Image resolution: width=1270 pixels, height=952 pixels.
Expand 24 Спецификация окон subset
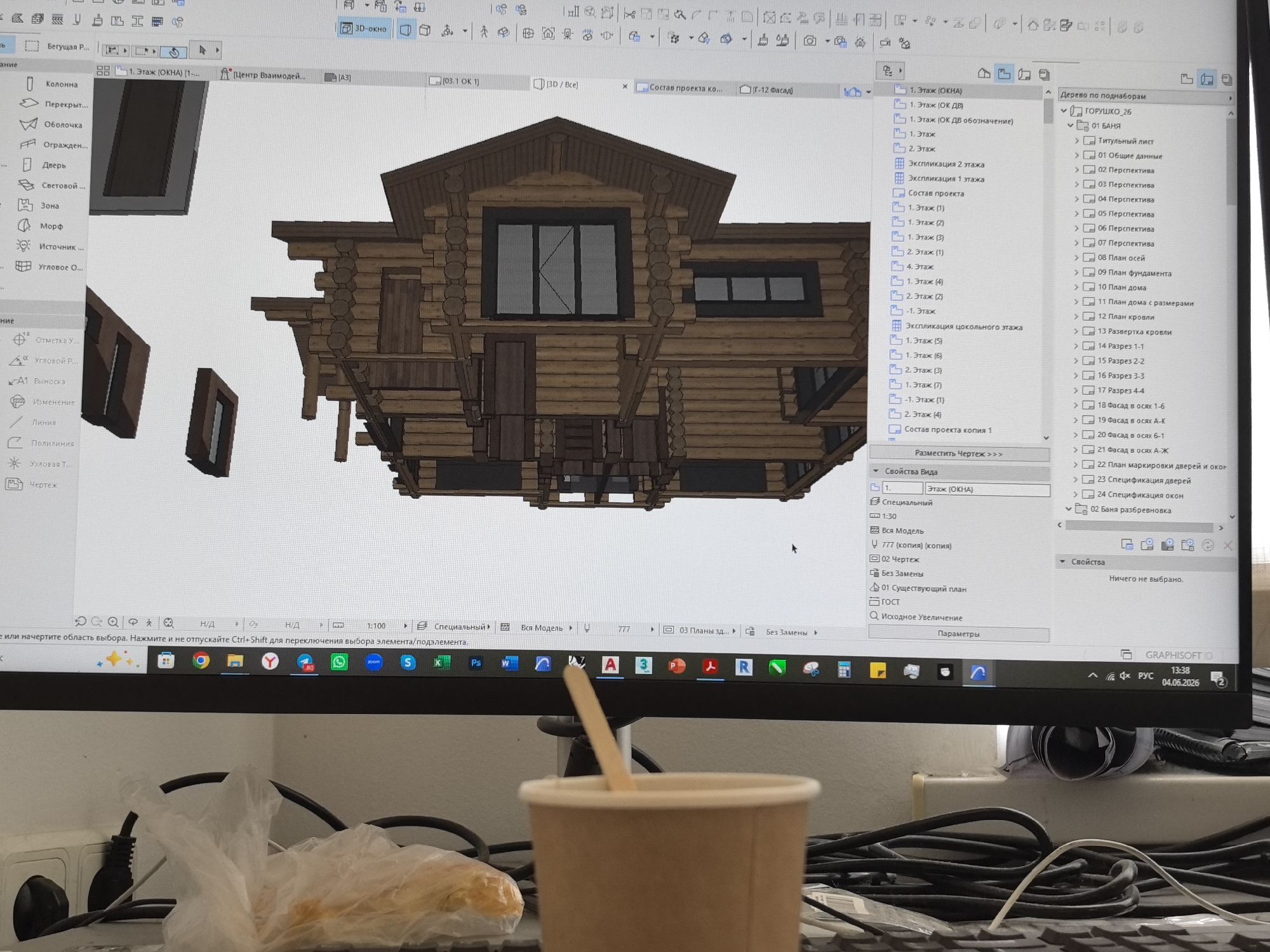click(1076, 494)
